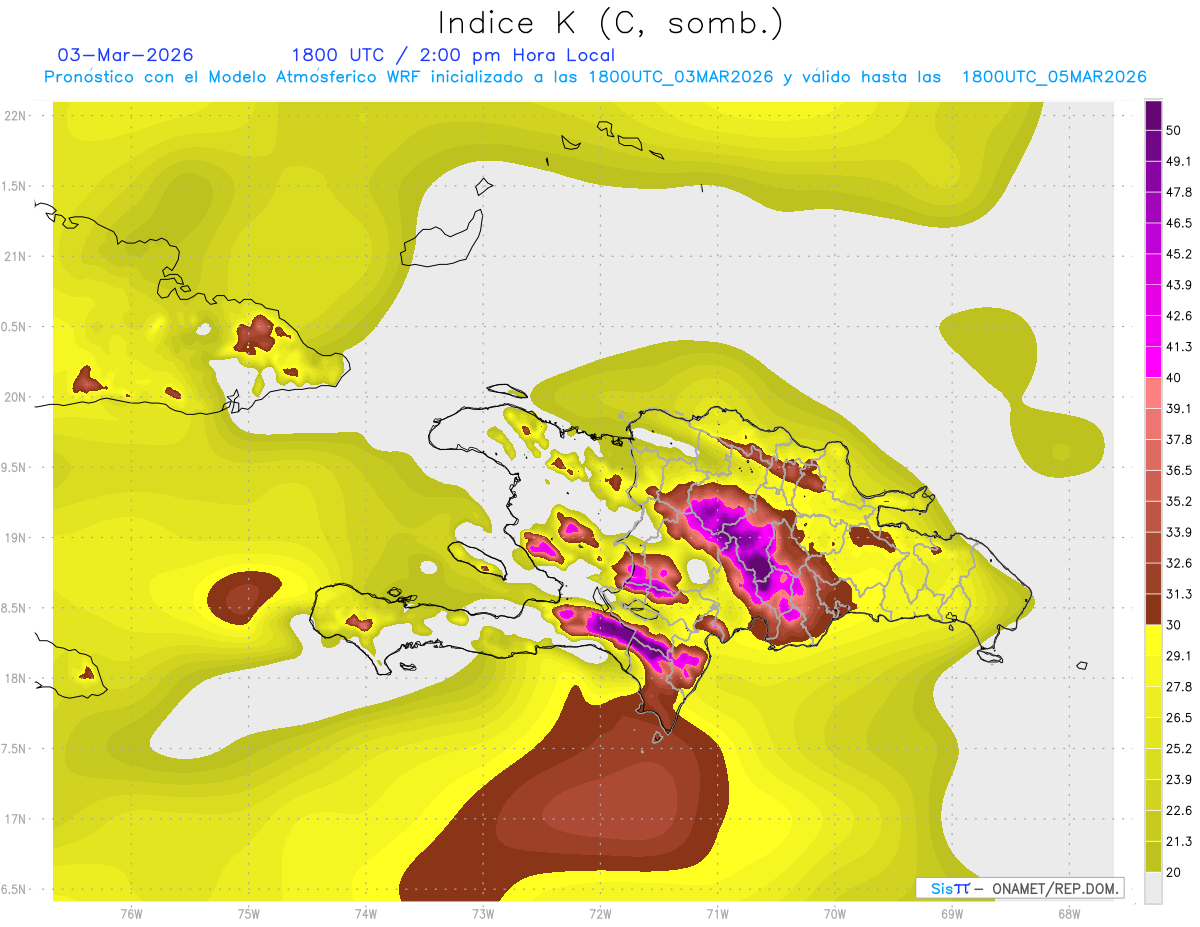The width and height of the screenshot is (1200, 927).
Task: Pick the magenta swatch between 40 and 41.3
Action: coord(1153,362)
